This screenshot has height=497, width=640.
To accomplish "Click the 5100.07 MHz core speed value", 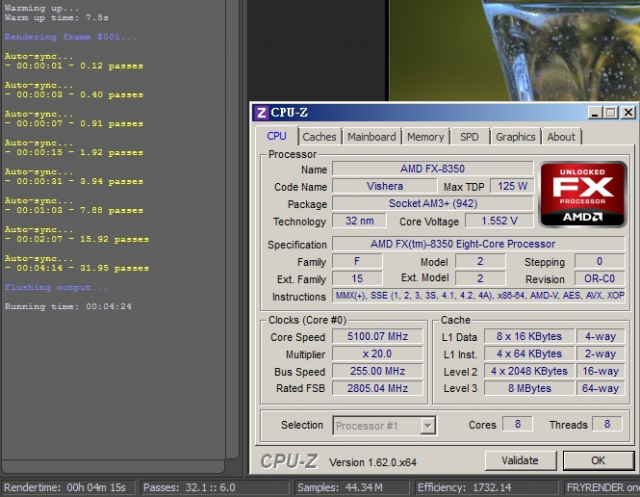I will [378, 336].
